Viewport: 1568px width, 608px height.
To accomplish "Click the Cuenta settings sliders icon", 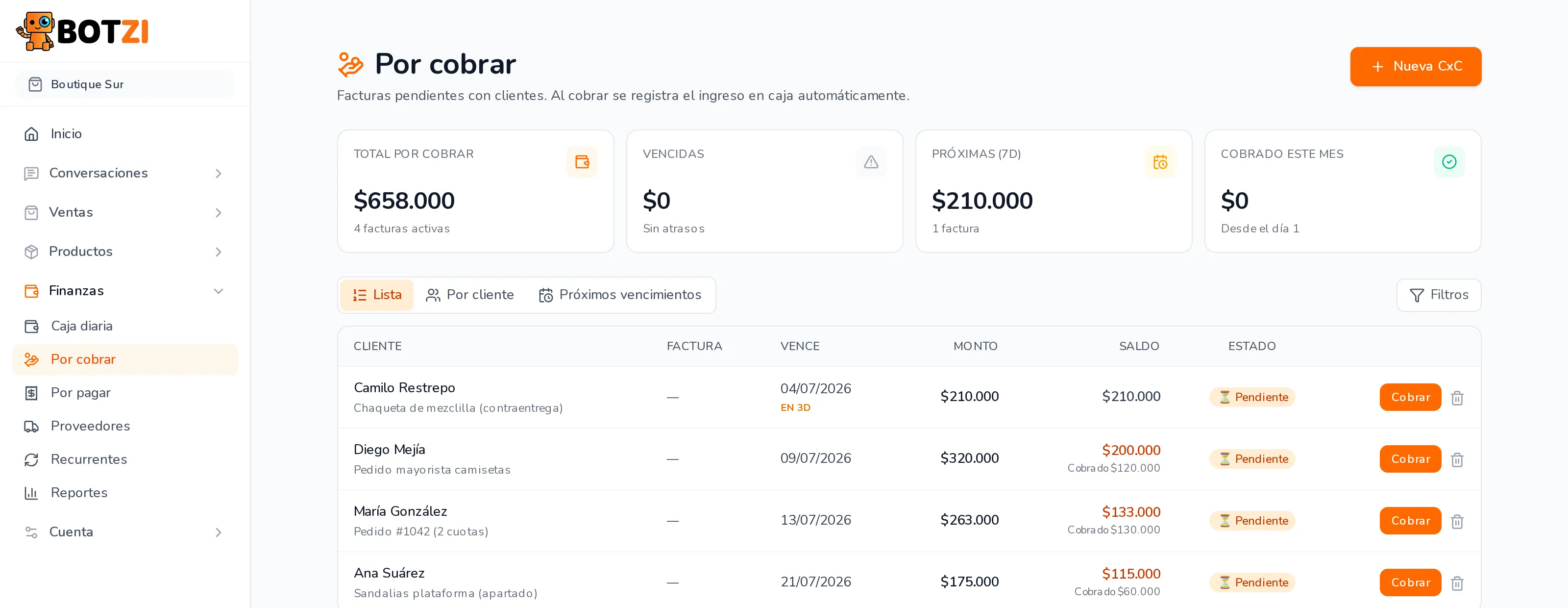I will [x=31, y=532].
